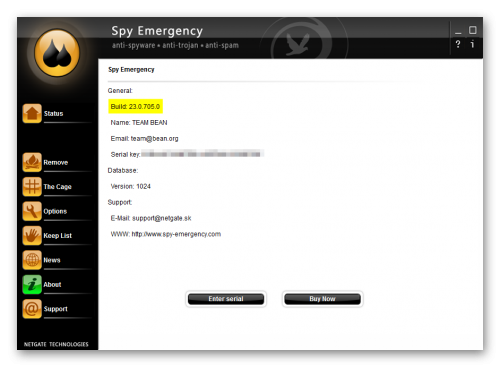Click the "Support:" section label
The image size is (500, 367).
click(x=120, y=202)
